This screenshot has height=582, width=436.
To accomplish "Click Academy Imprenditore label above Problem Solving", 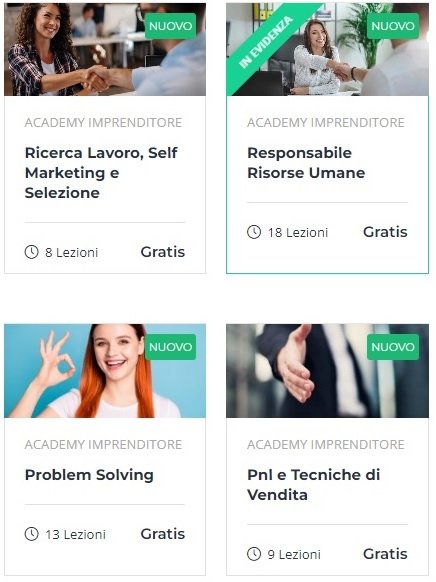I will pyautogui.click(x=103, y=444).
